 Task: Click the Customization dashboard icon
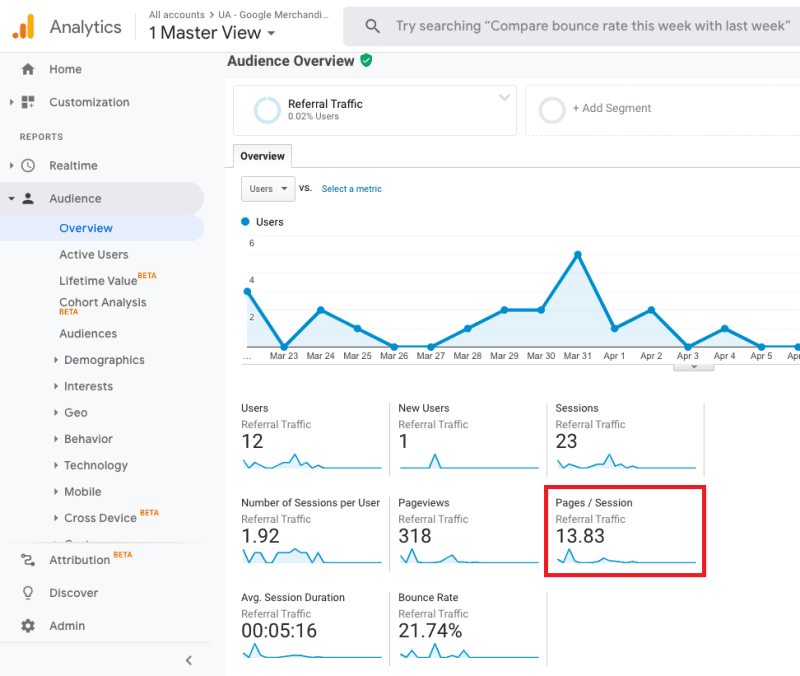point(28,102)
